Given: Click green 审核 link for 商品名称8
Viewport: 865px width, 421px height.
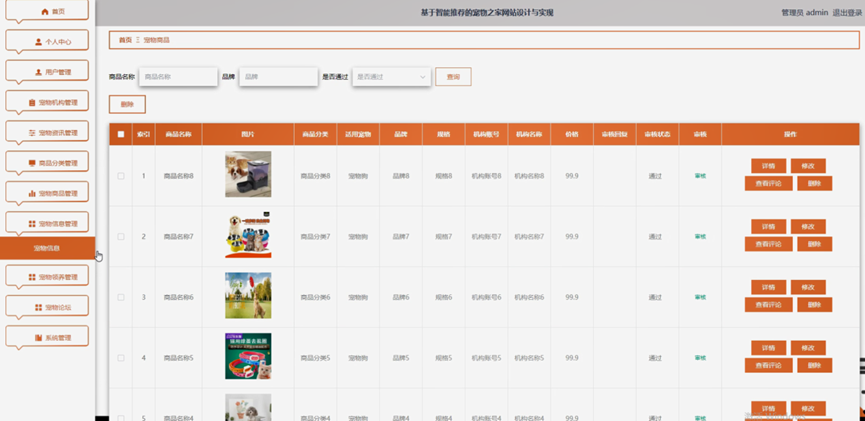Looking at the screenshot, I should [700, 176].
